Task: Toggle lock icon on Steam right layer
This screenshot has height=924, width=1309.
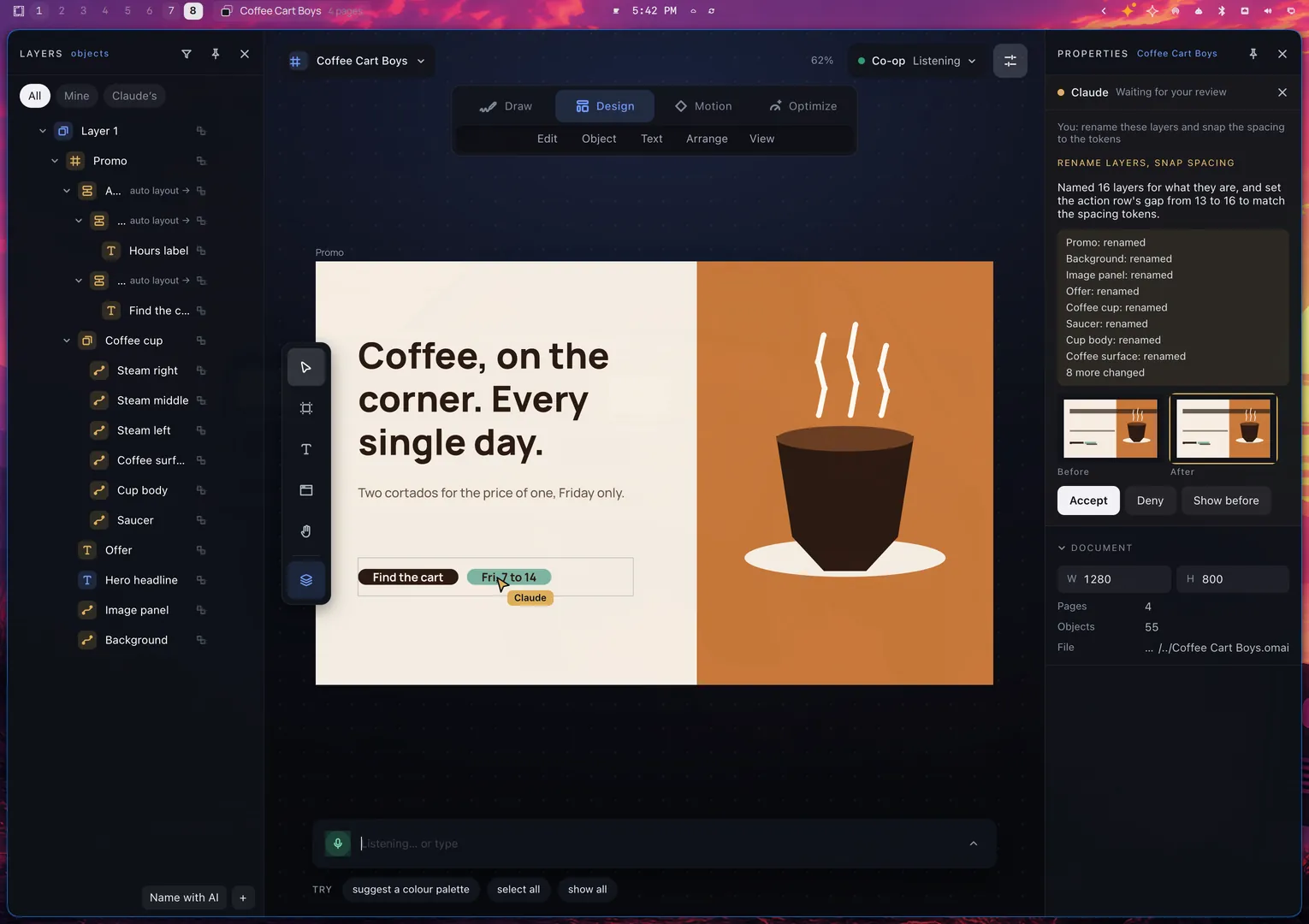Action: [201, 370]
